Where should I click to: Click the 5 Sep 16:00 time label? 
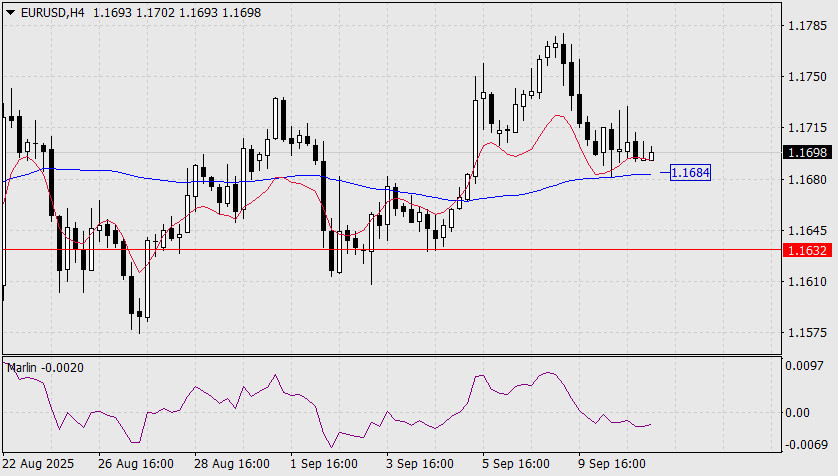coord(516,464)
